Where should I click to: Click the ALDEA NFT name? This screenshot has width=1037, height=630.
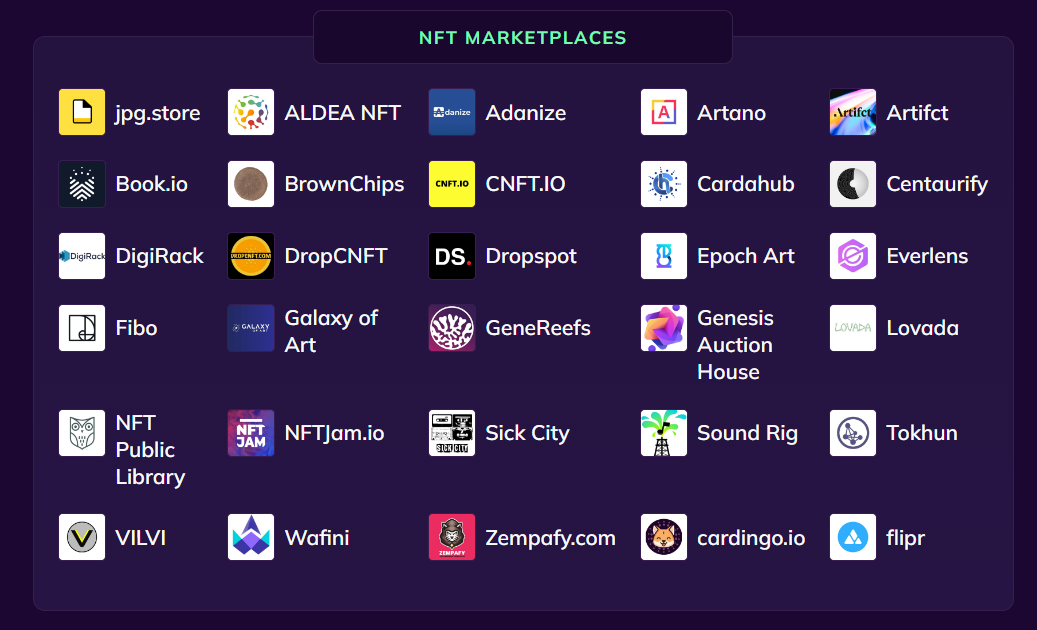click(343, 113)
